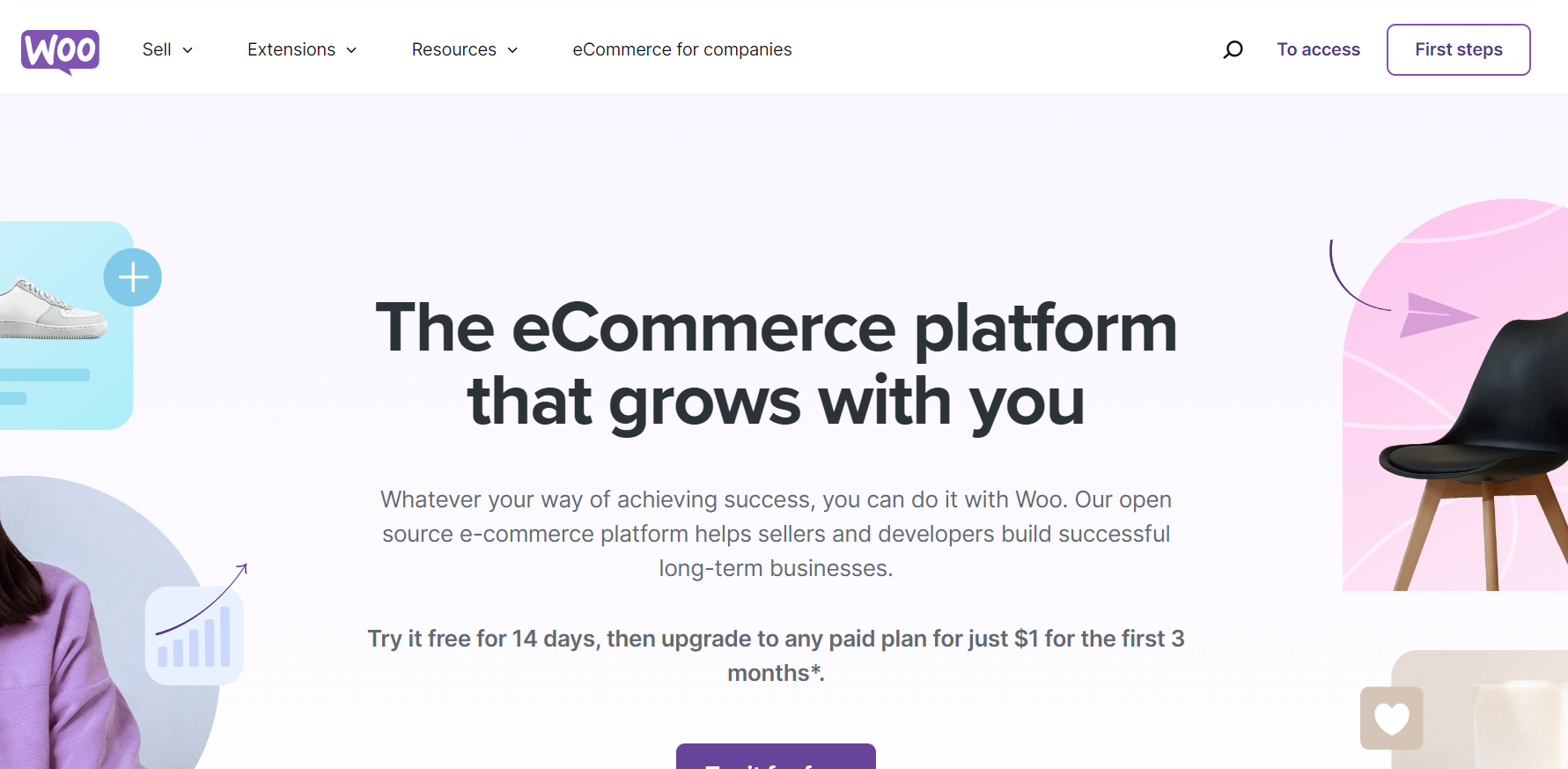The height and width of the screenshot is (769, 1568).
Task: Click the purple try-it-free button
Action: 776,757
